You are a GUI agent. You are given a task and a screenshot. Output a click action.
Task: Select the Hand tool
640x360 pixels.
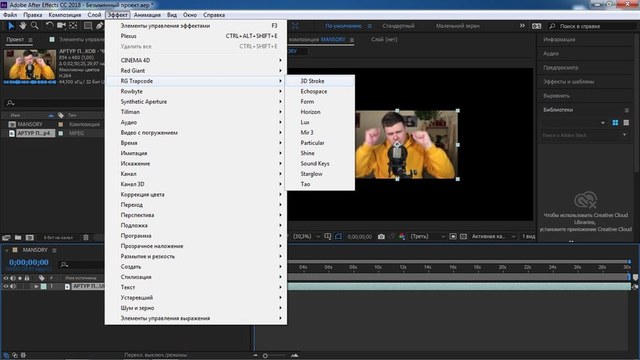(23, 26)
